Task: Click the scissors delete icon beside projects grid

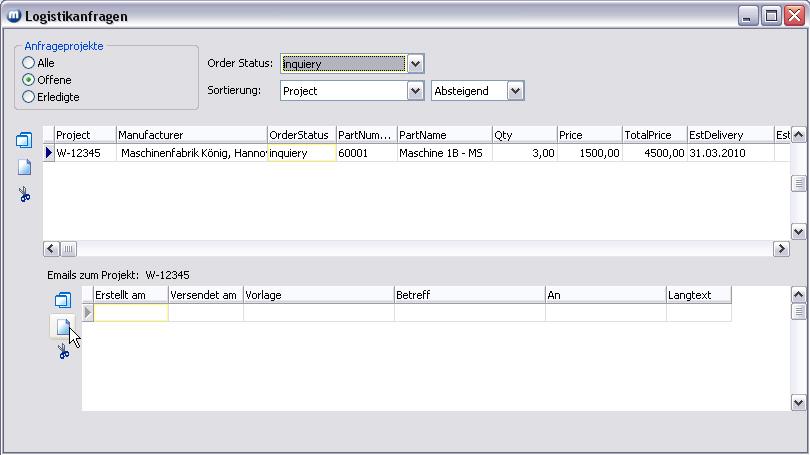Action: coord(24,195)
